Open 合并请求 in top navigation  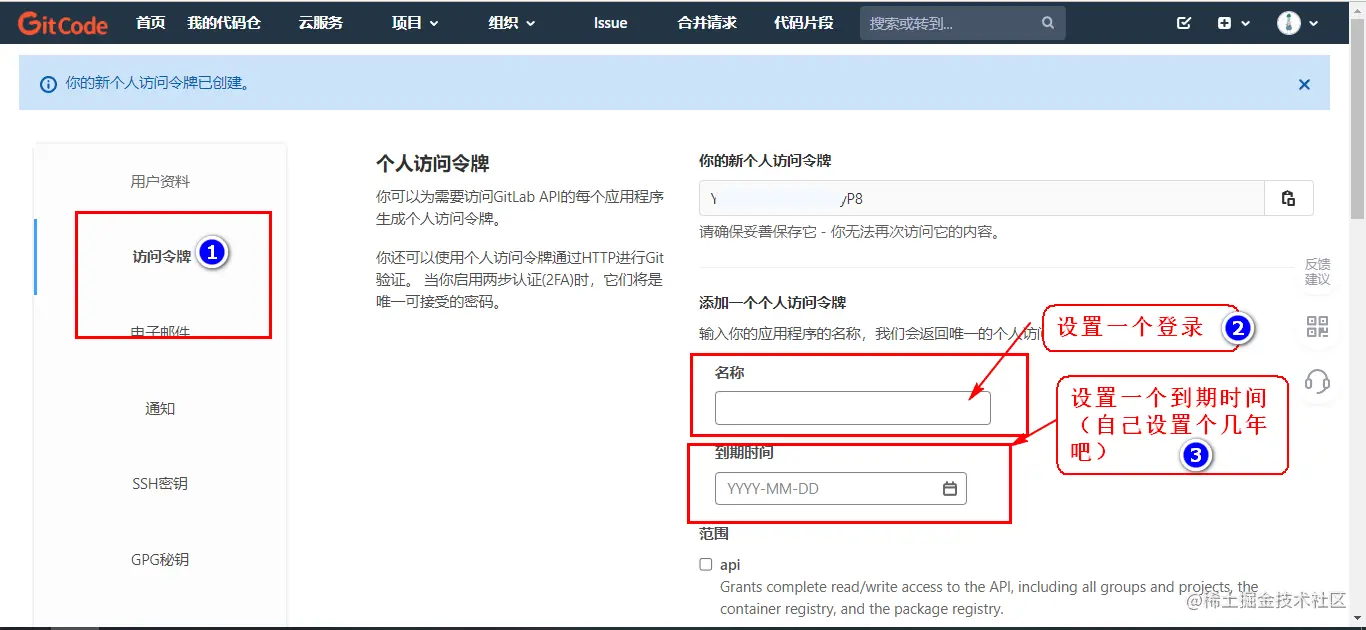(x=707, y=22)
